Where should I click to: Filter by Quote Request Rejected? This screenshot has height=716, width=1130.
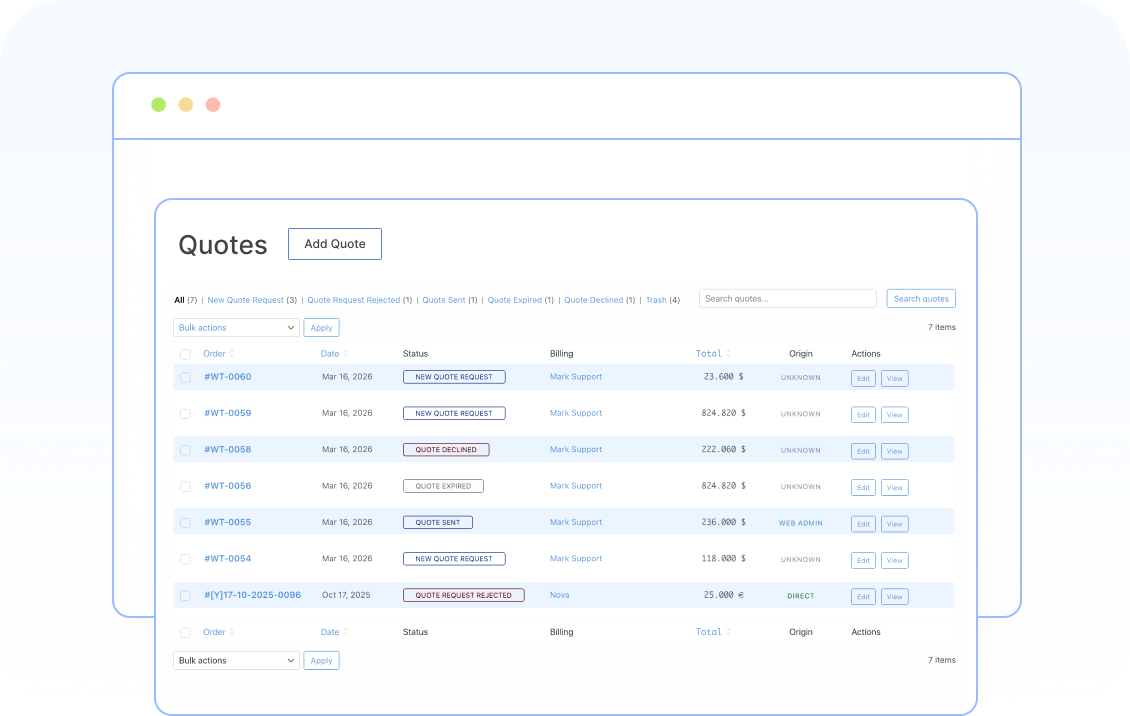click(x=354, y=300)
